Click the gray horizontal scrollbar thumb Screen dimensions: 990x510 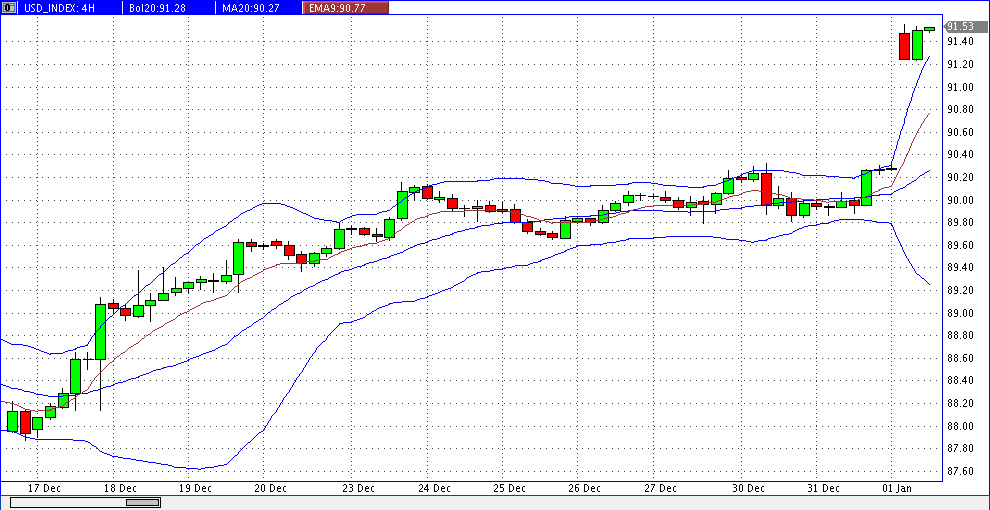click(x=143, y=502)
